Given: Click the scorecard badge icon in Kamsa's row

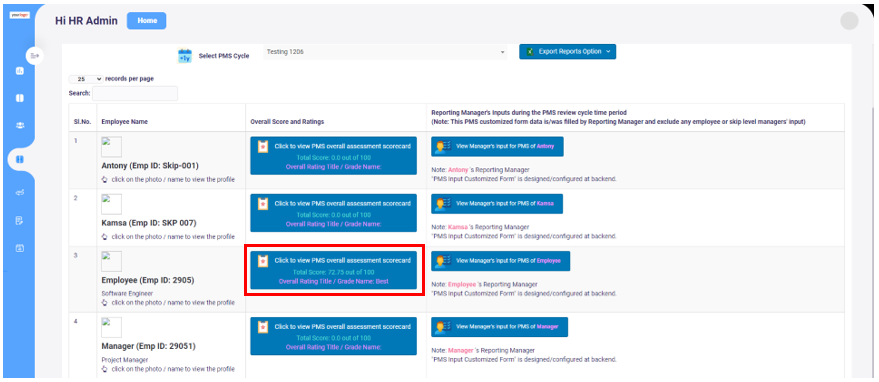Looking at the screenshot, I should point(262,204).
